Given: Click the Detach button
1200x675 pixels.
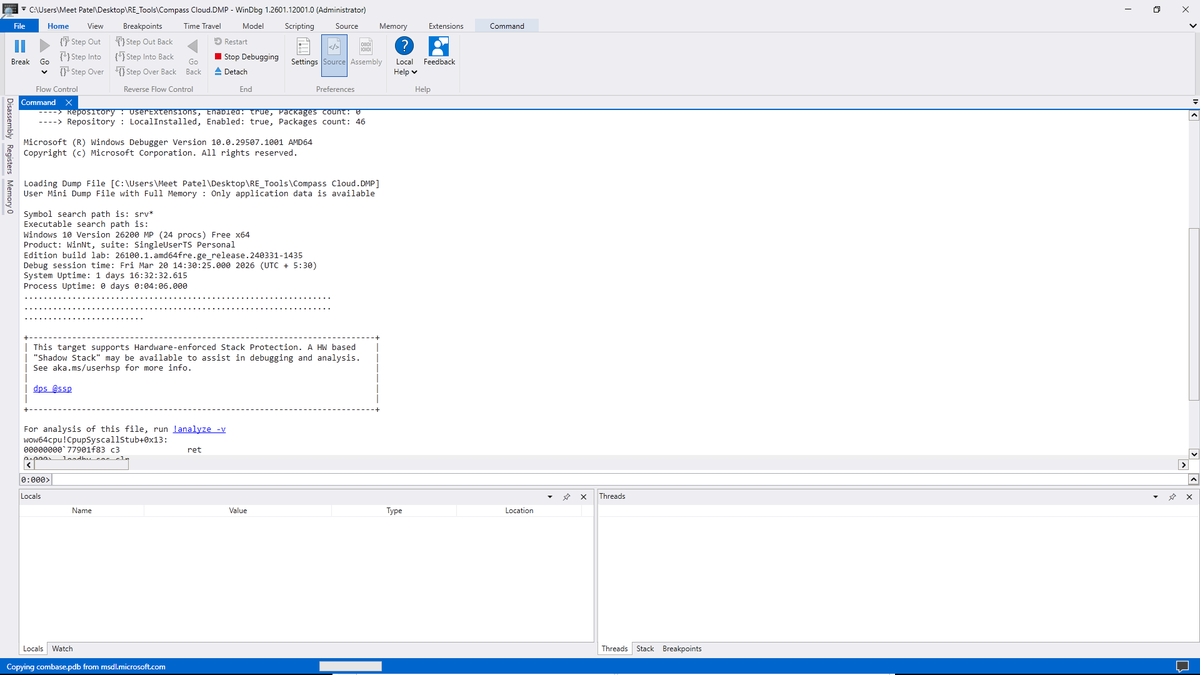Looking at the screenshot, I should tap(231, 72).
